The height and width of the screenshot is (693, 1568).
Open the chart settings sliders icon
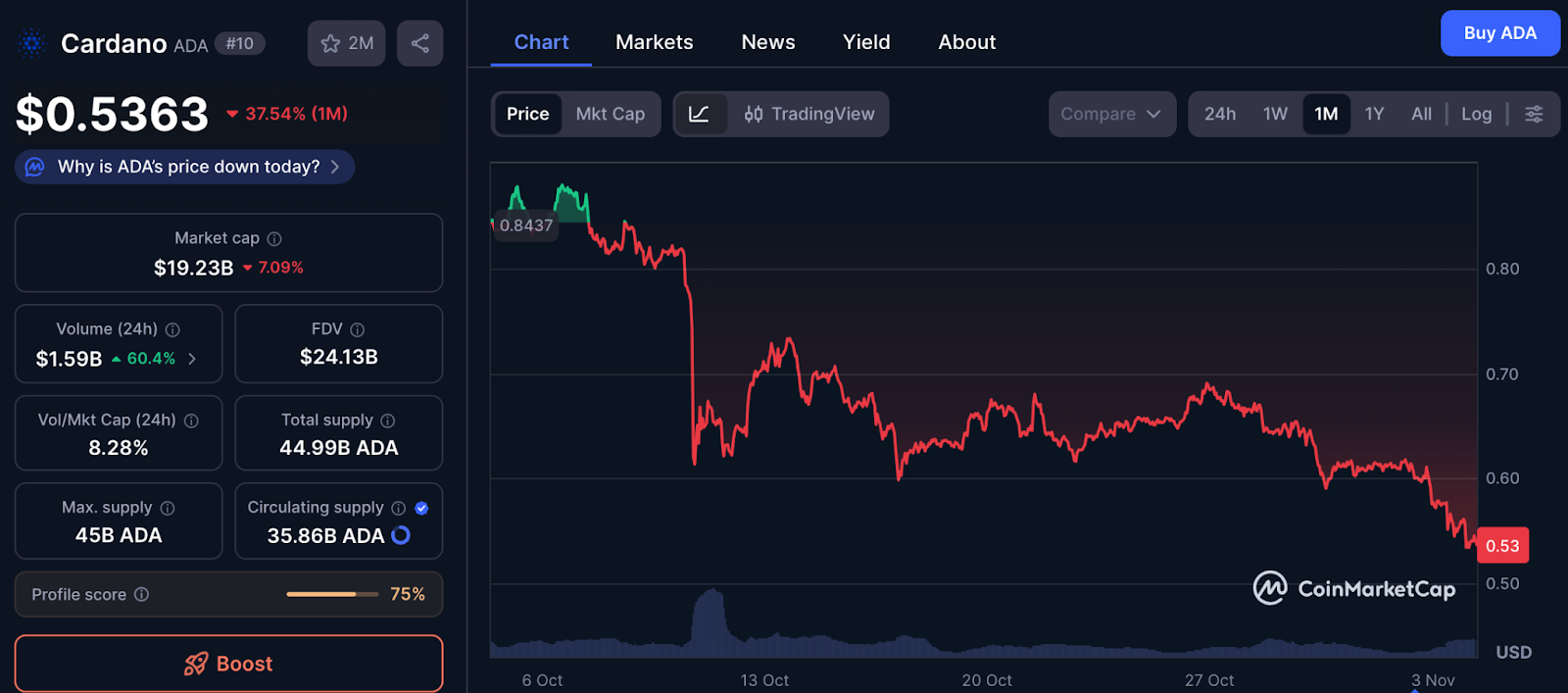click(x=1534, y=114)
